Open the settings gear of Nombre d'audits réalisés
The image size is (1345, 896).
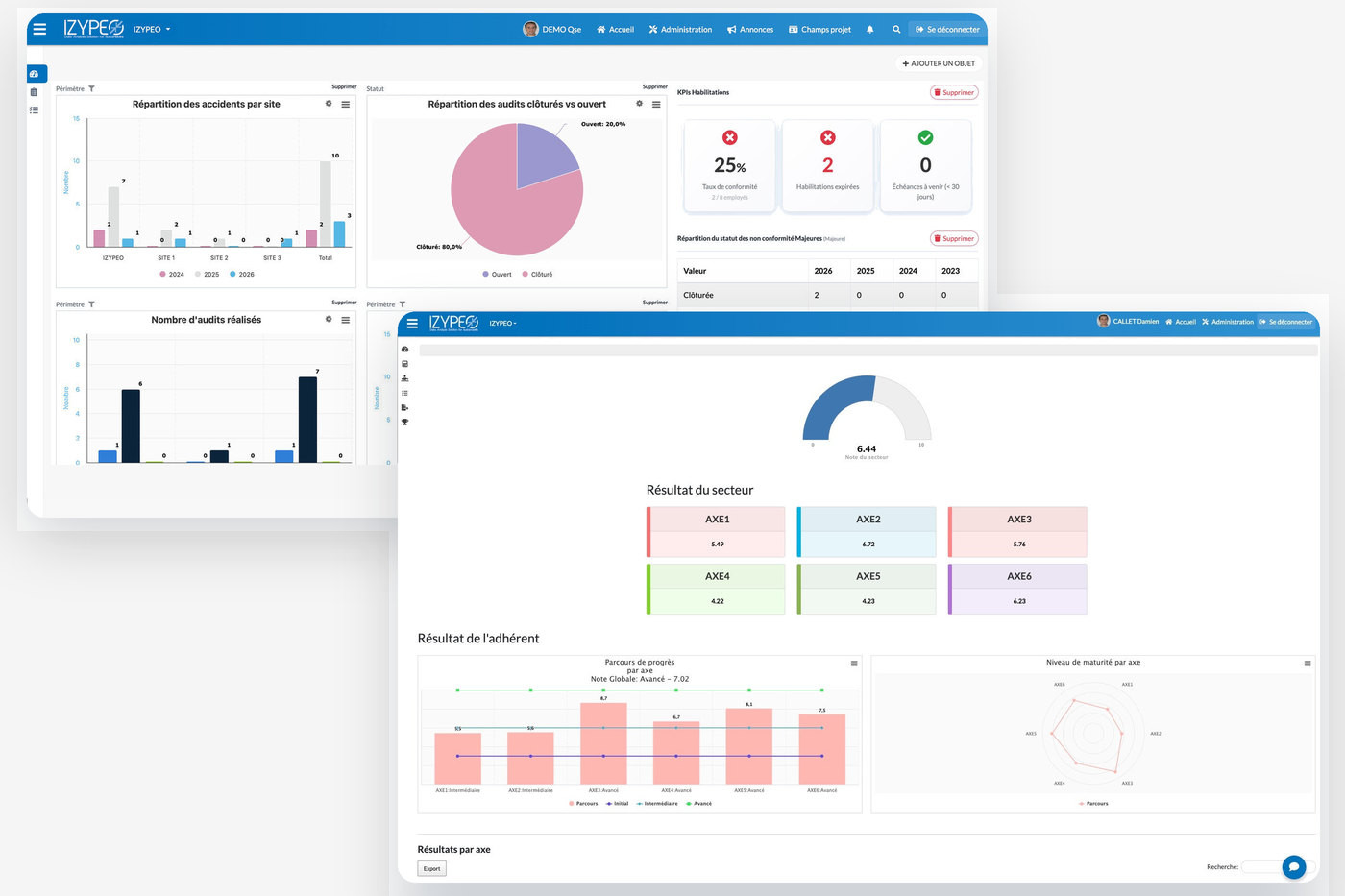[329, 320]
